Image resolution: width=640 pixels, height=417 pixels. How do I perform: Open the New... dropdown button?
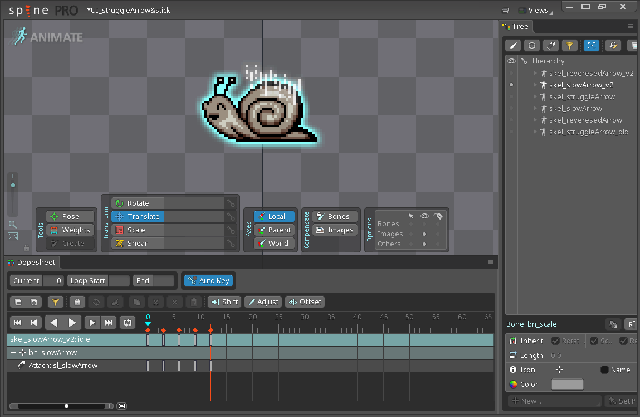click(555, 401)
